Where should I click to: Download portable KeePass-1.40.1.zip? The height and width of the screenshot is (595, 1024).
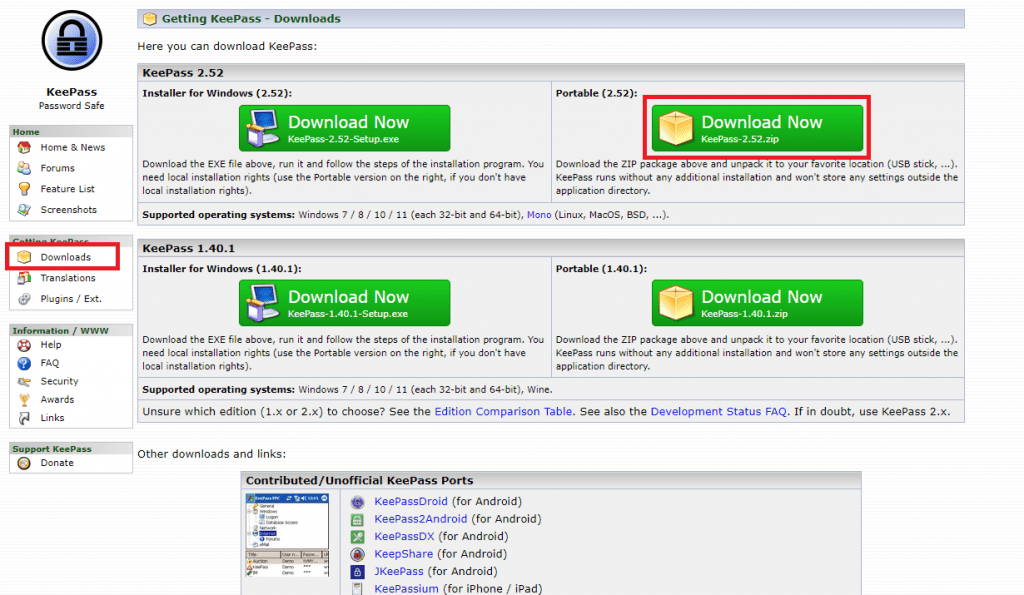point(757,303)
